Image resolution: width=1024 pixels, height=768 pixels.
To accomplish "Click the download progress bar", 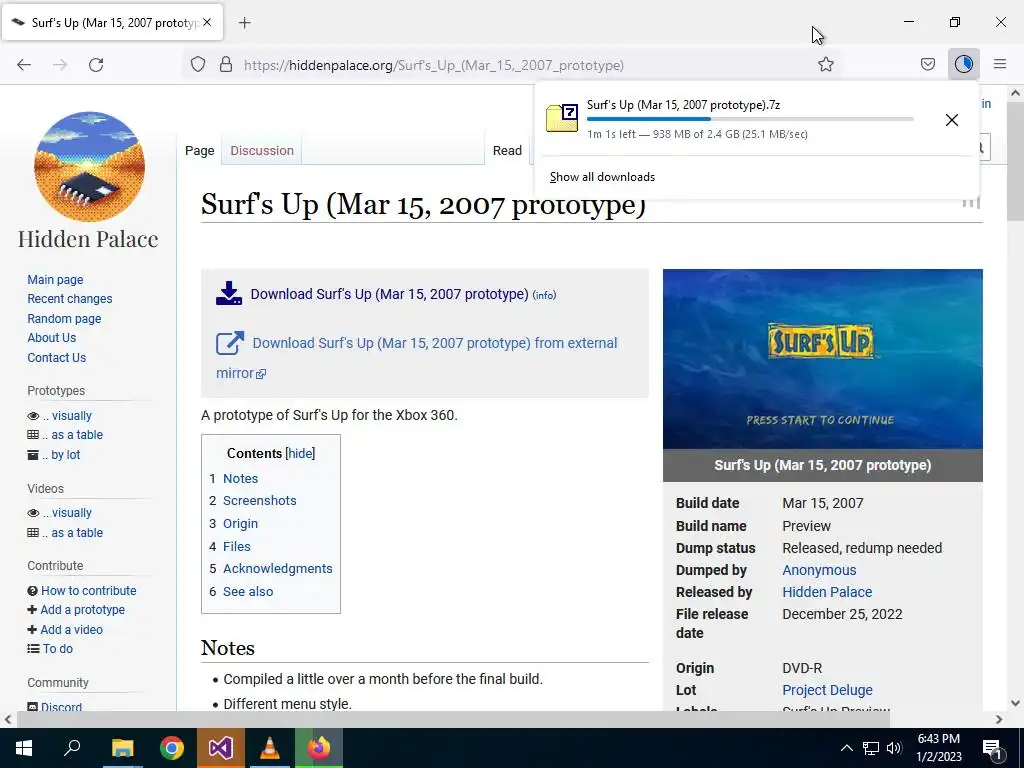I will click(750, 119).
